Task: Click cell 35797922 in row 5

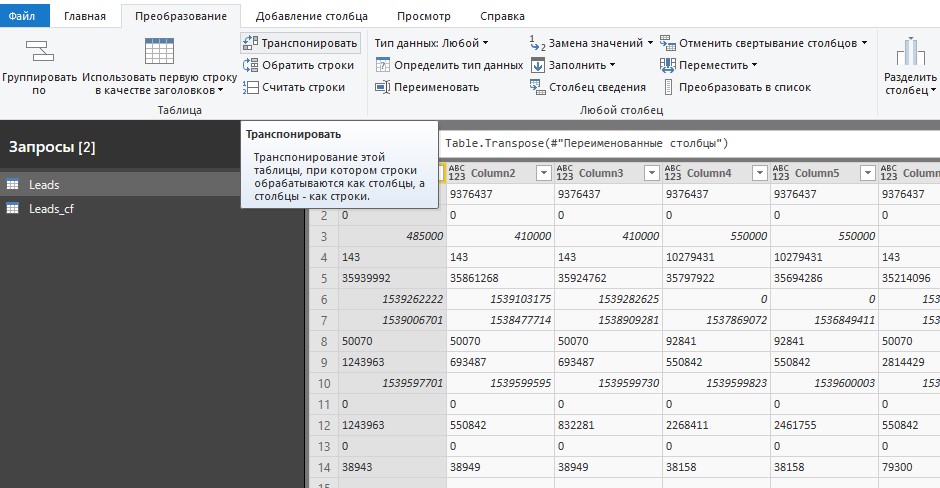Action: (x=716, y=278)
